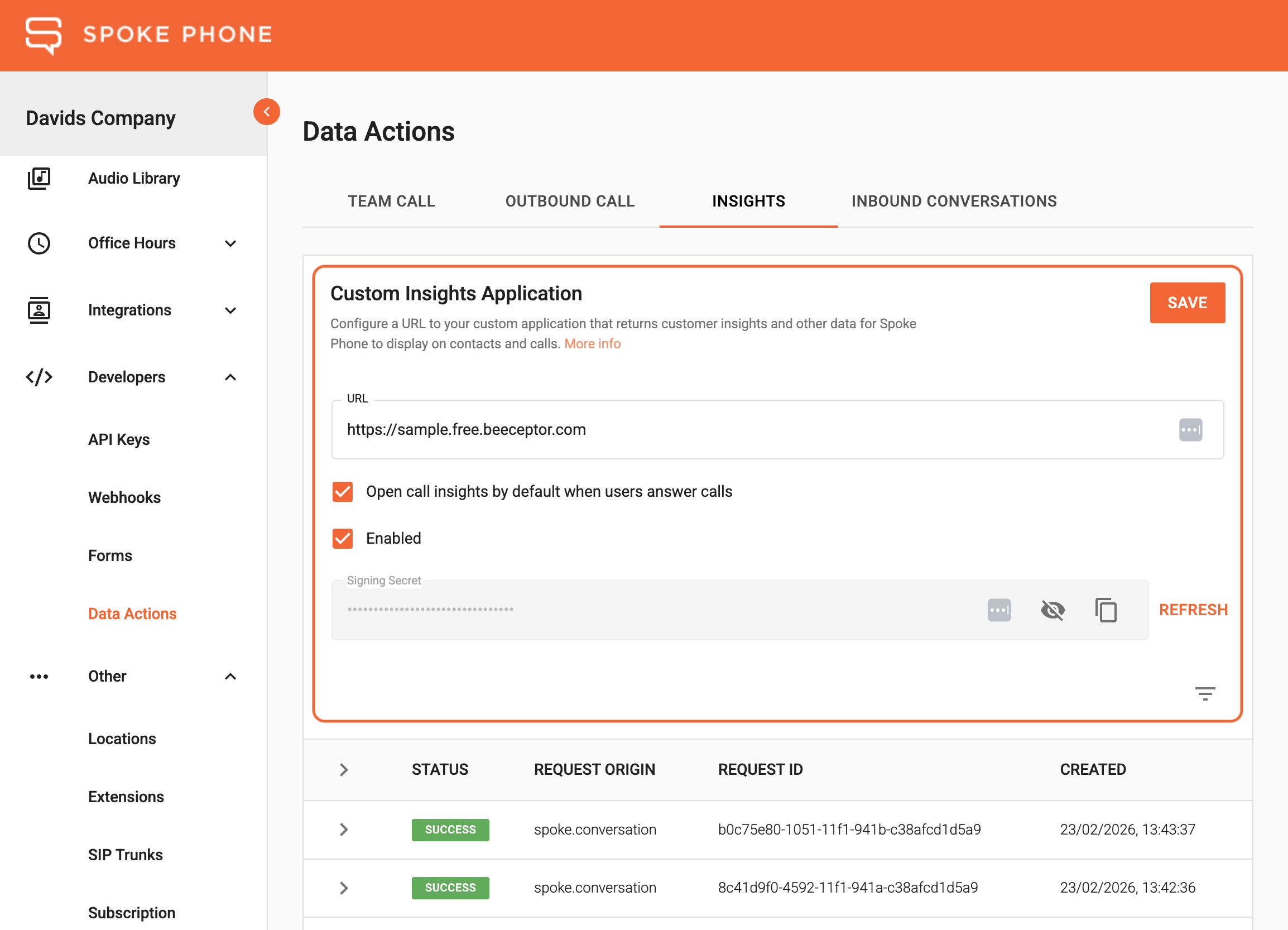
Task: Open Locations under Other
Action: click(122, 739)
